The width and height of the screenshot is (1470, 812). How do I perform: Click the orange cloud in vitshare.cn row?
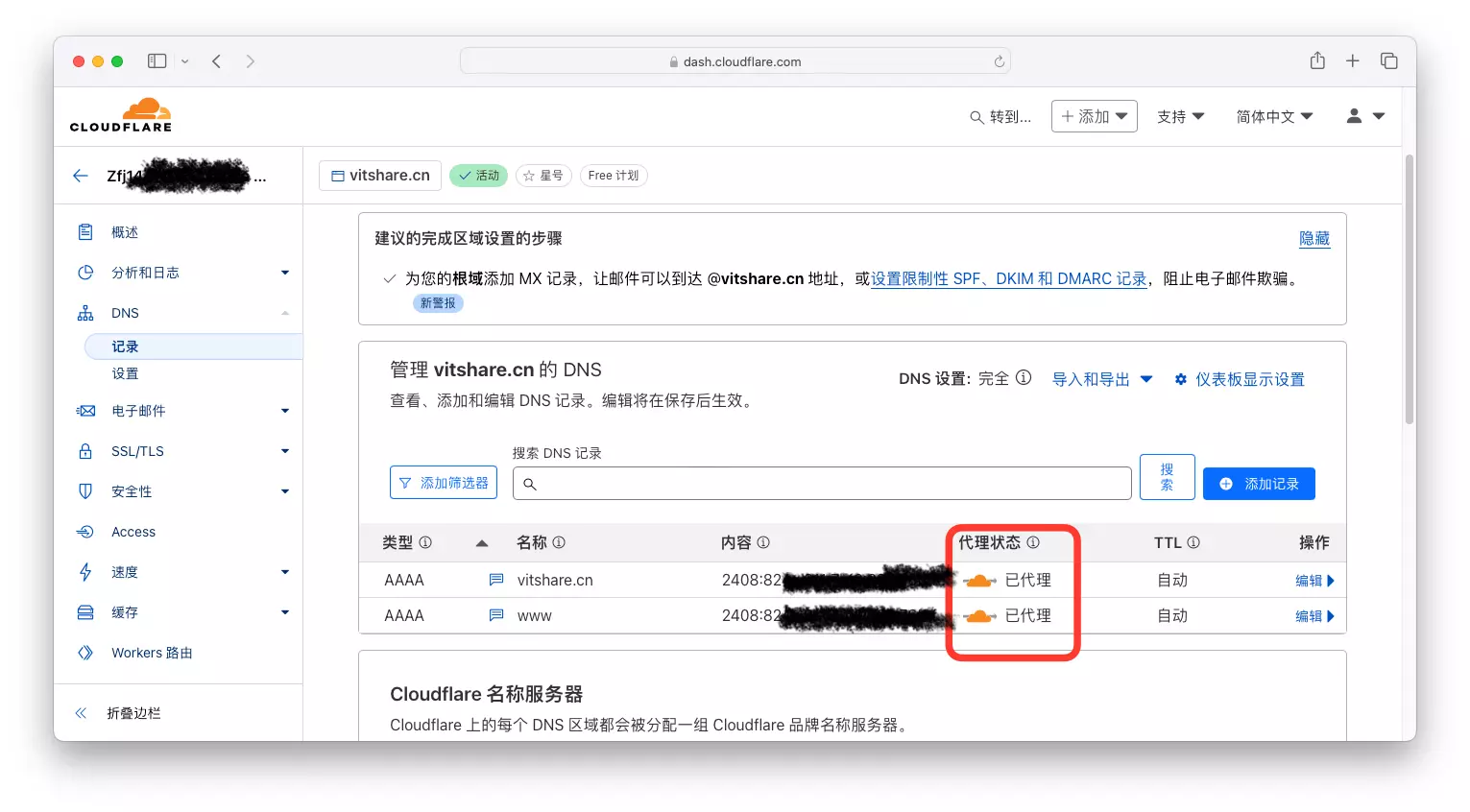coord(979,581)
